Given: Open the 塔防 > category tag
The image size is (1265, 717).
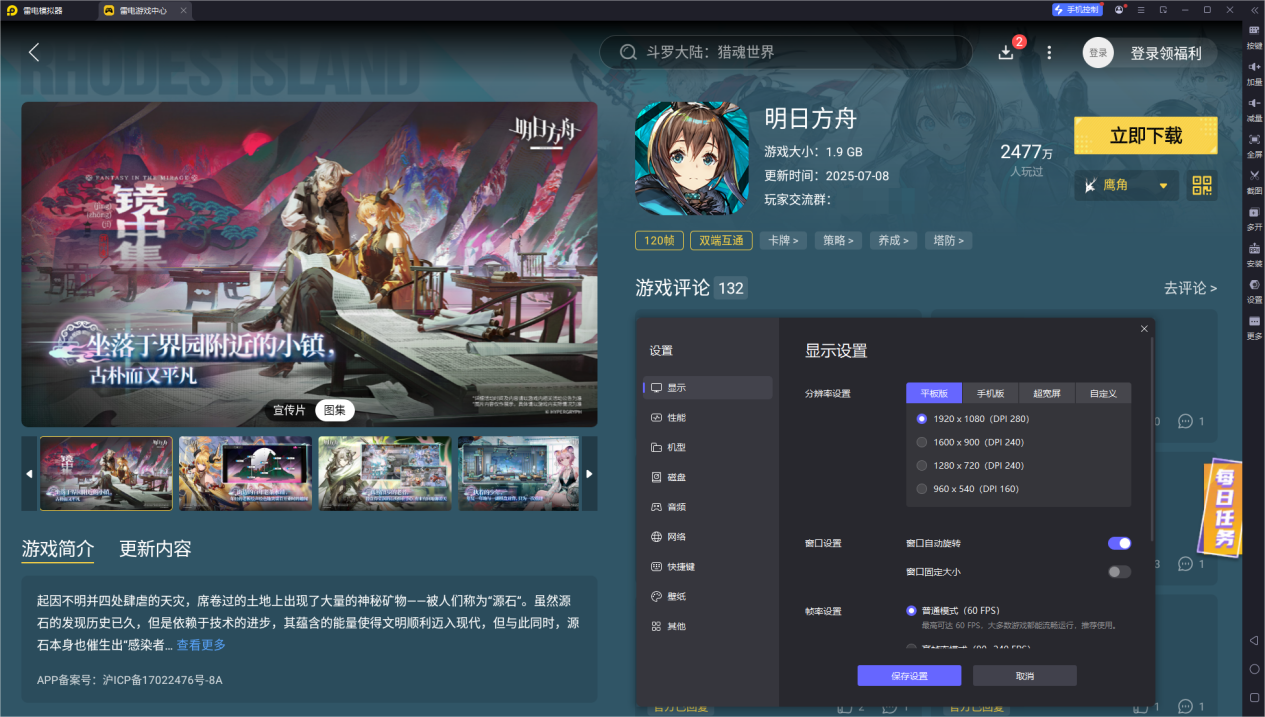Looking at the screenshot, I should click(949, 240).
